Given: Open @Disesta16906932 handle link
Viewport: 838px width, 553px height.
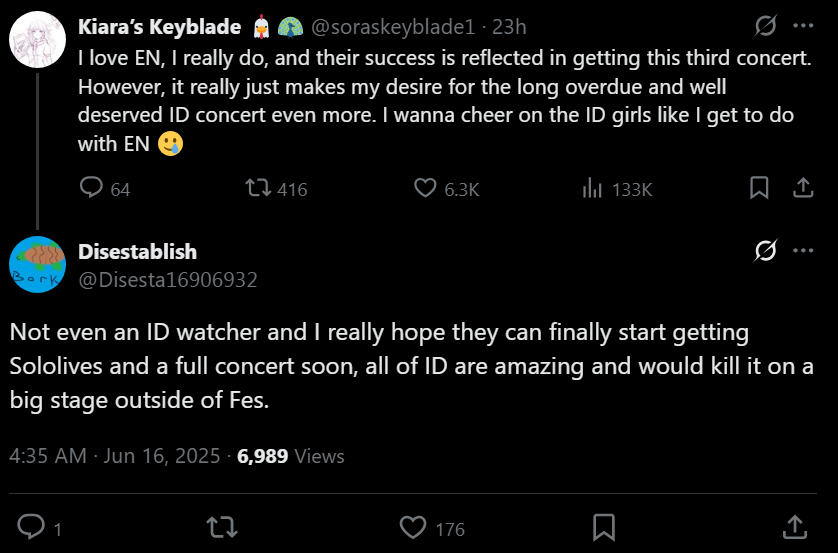Looking at the screenshot, I should 167,280.
